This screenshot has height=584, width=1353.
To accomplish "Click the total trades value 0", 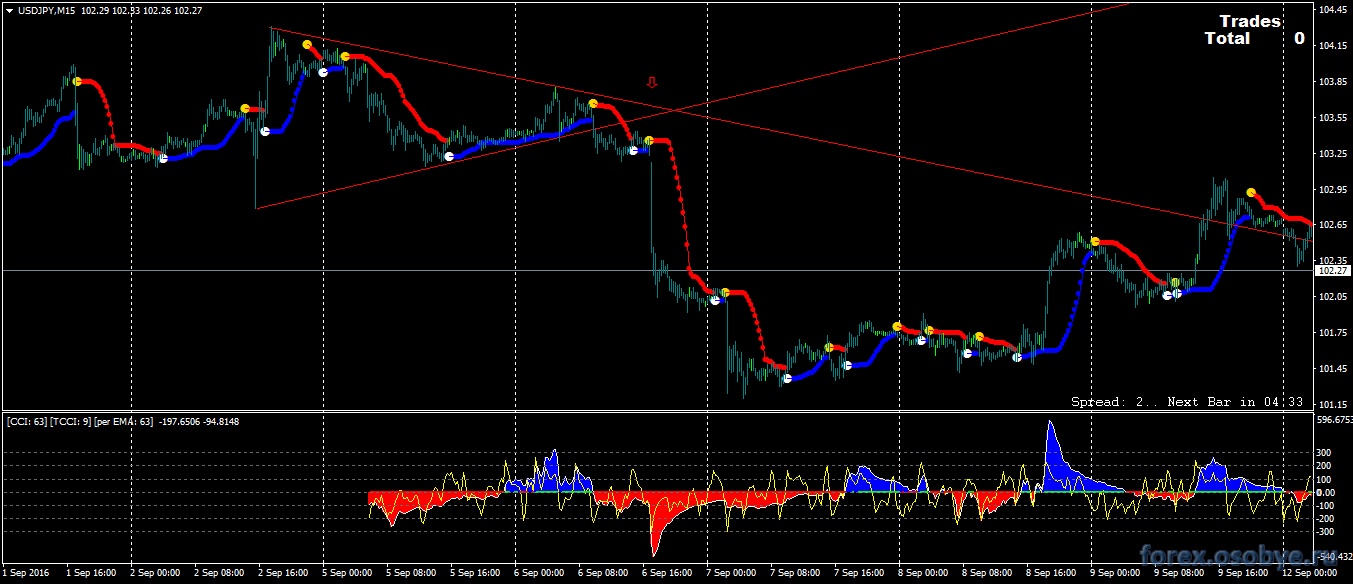I will (x=1299, y=38).
